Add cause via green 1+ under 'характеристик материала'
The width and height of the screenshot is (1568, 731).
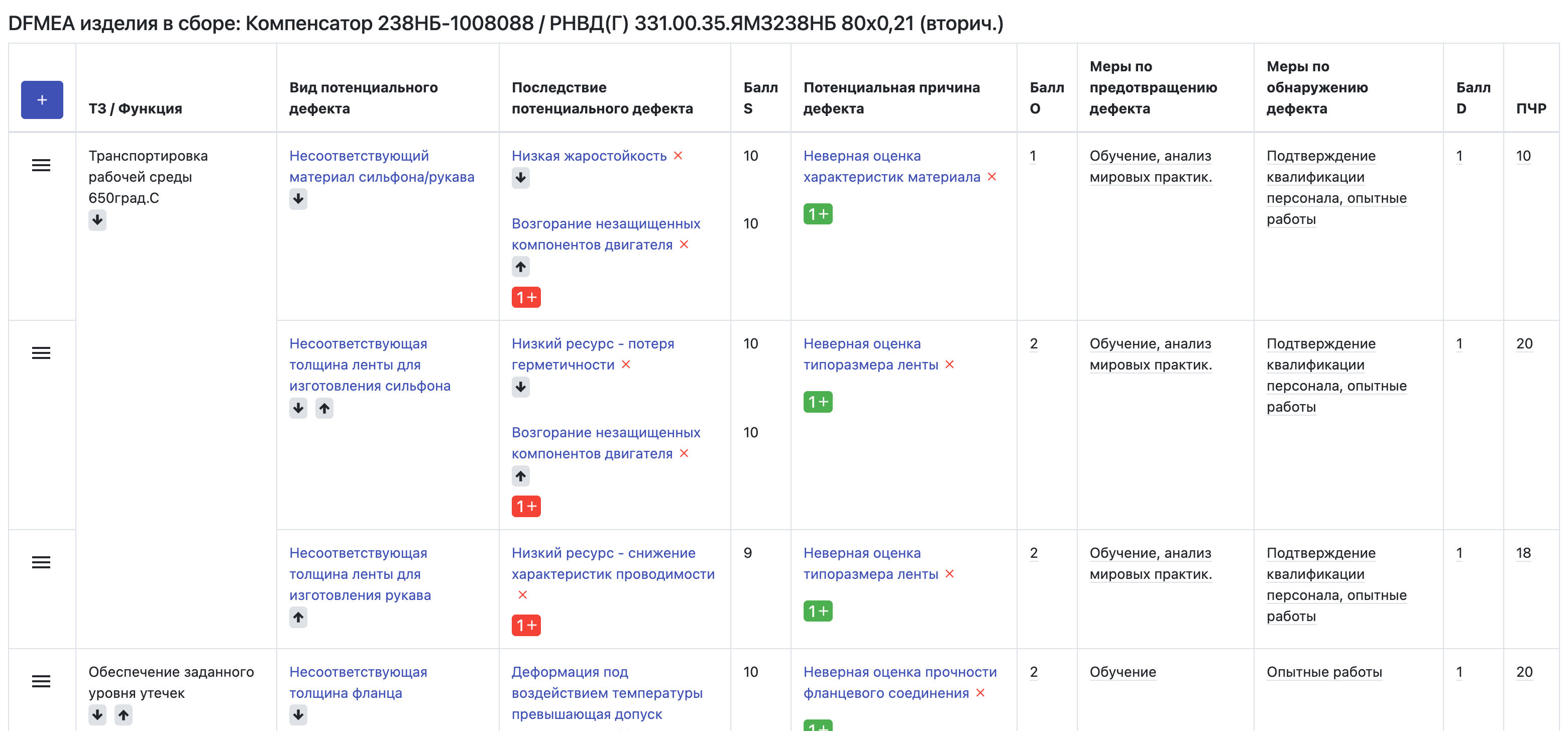click(x=818, y=214)
